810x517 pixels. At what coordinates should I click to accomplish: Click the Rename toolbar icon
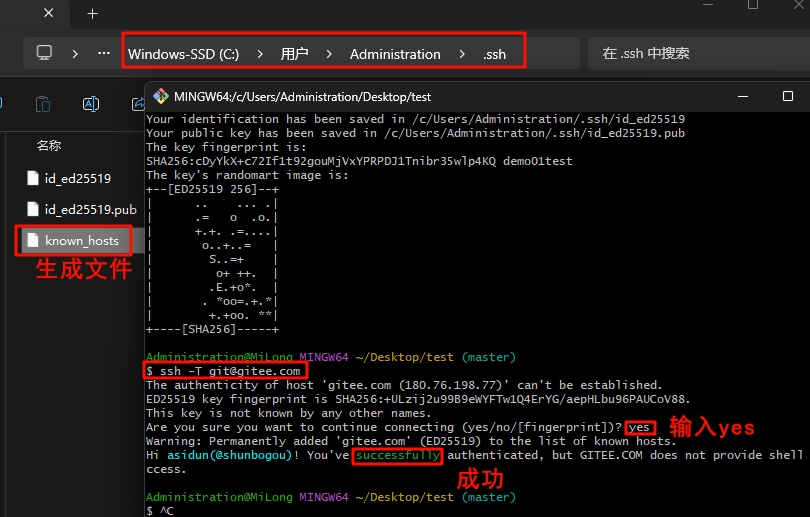pos(91,104)
